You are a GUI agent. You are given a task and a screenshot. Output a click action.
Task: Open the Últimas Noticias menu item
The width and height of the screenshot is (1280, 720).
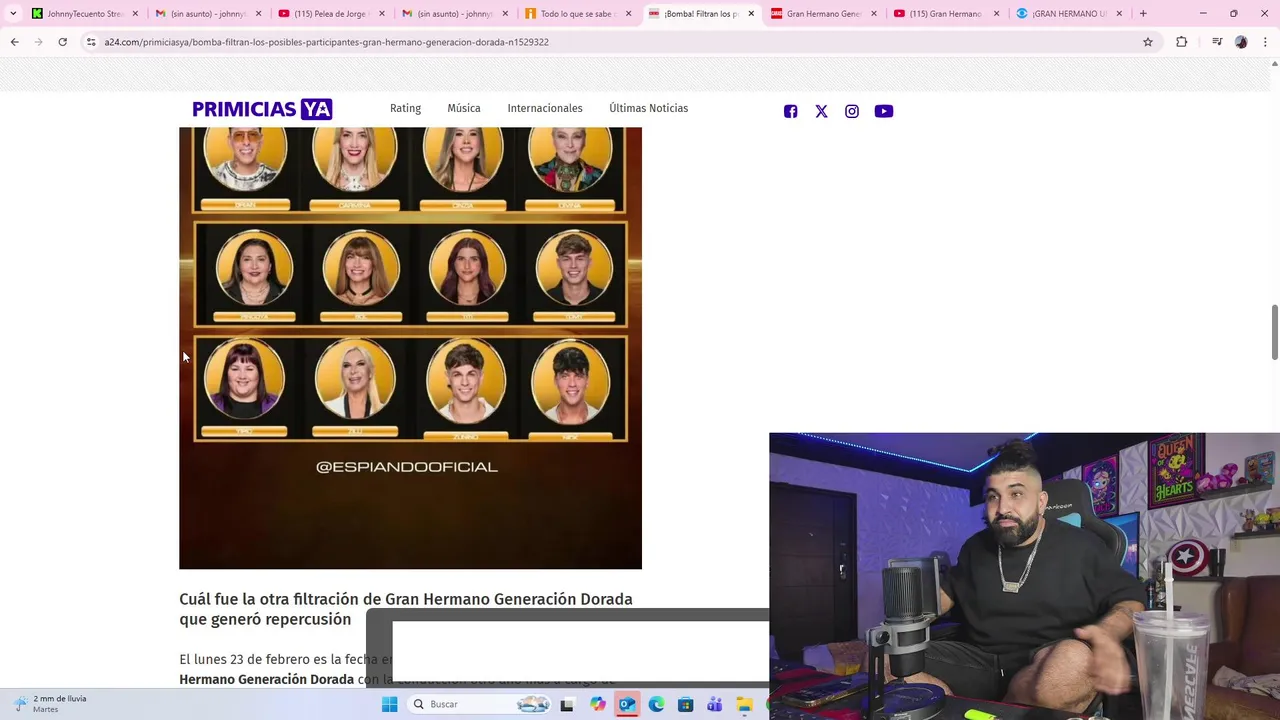[649, 108]
